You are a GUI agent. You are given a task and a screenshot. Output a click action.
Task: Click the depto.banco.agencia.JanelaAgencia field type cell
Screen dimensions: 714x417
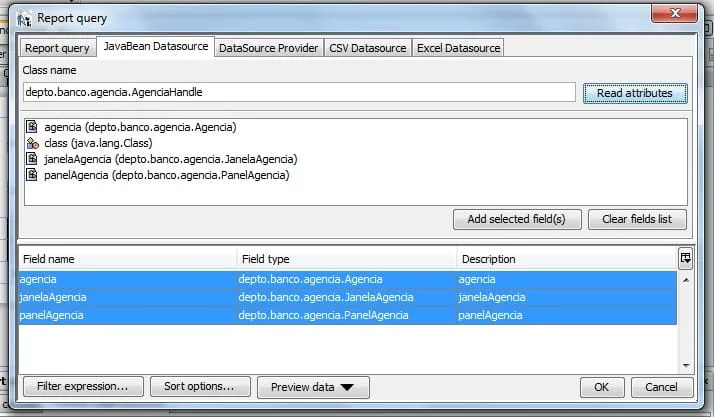pyautogui.click(x=347, y=297)
